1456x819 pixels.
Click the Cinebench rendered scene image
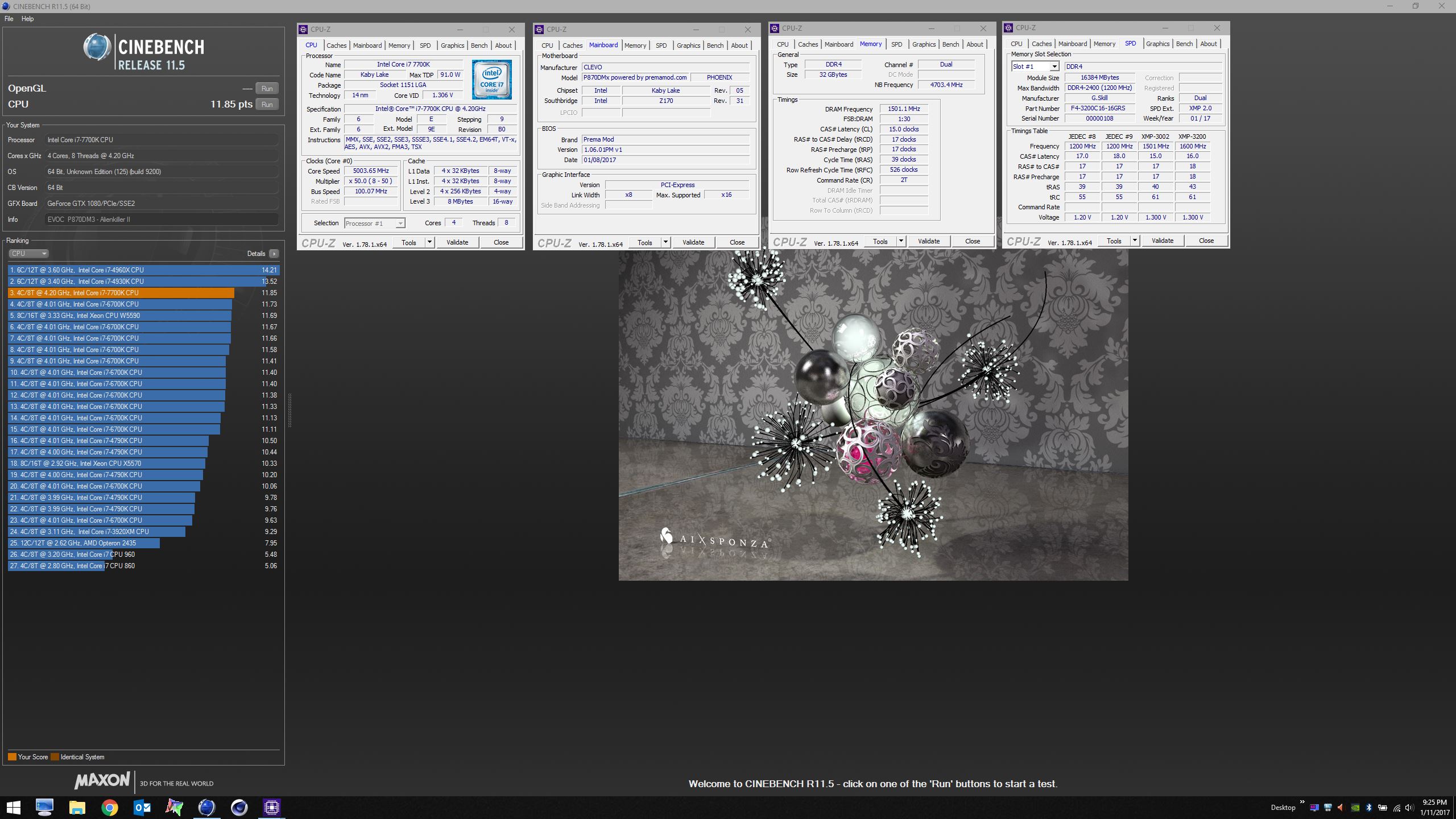point(873,415)
